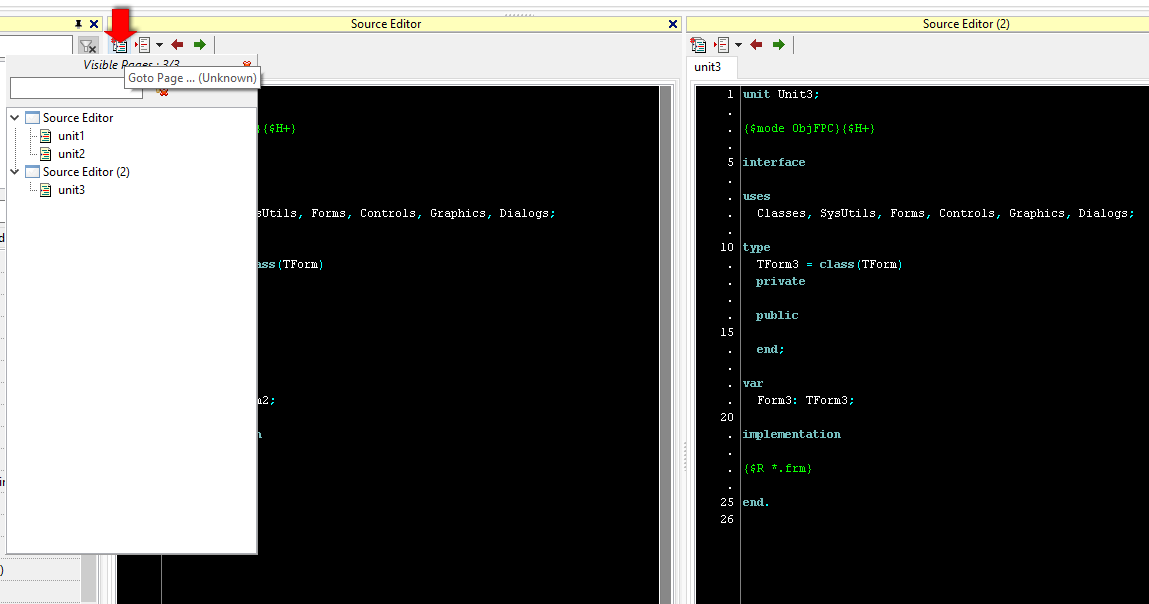Click the pin icon of left docked panel
This screenshot has height=604, width=1149.
coord(78,23)
